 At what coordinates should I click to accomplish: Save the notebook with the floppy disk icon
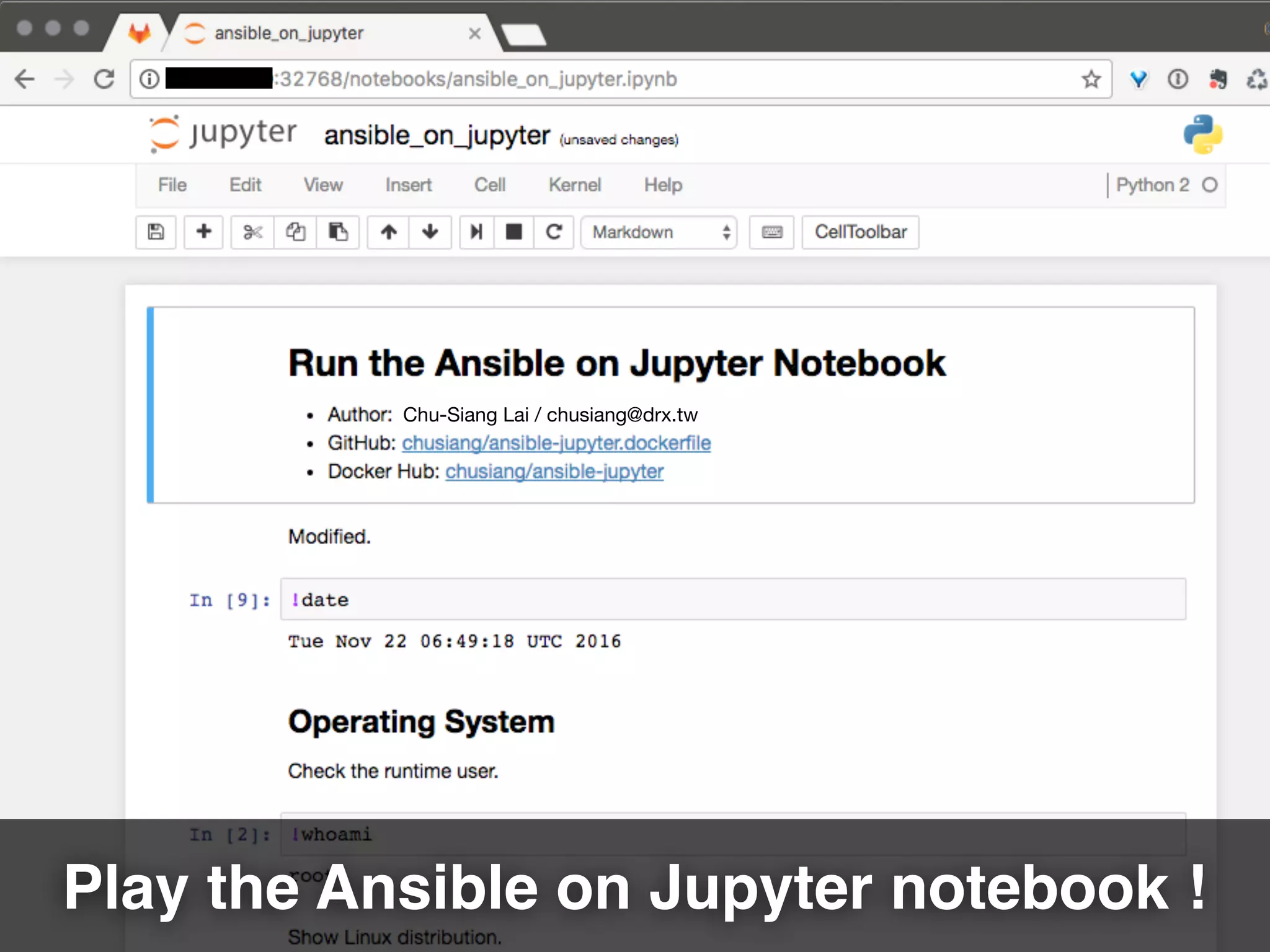[156, 232]
